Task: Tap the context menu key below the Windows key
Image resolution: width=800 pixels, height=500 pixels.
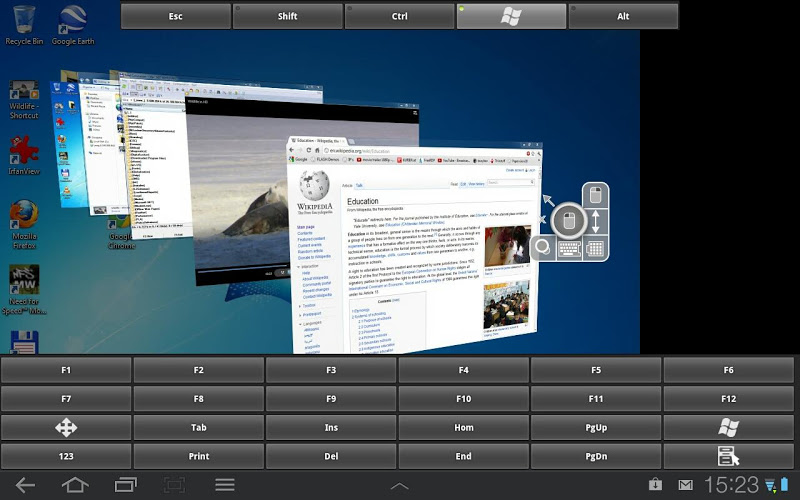Action: (x=728, y=456)
